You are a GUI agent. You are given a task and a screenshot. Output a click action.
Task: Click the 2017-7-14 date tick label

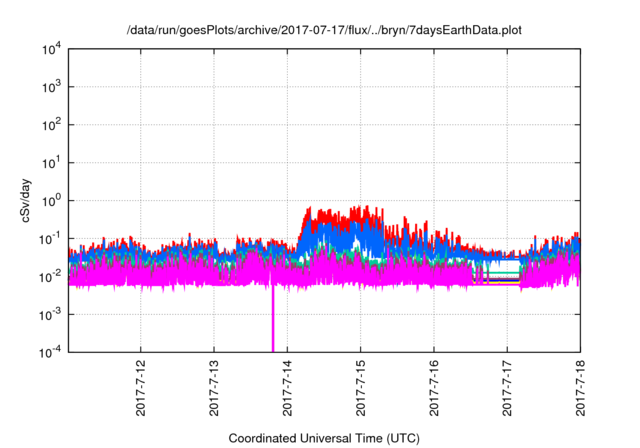click(x=287, y=388)
